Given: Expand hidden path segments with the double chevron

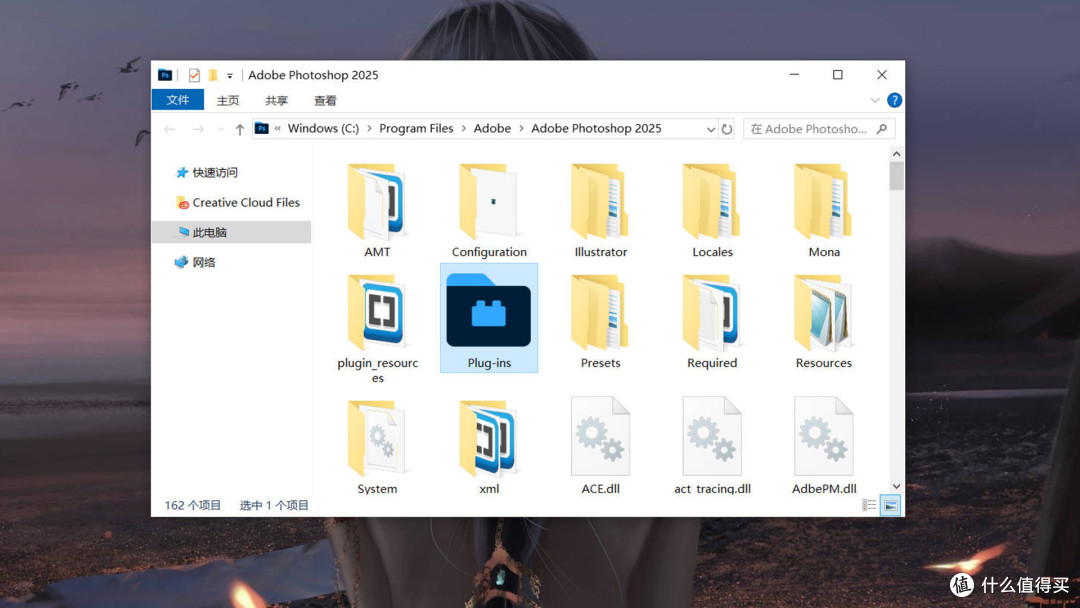Looking at the screenshot, I should tap(278, 128).
